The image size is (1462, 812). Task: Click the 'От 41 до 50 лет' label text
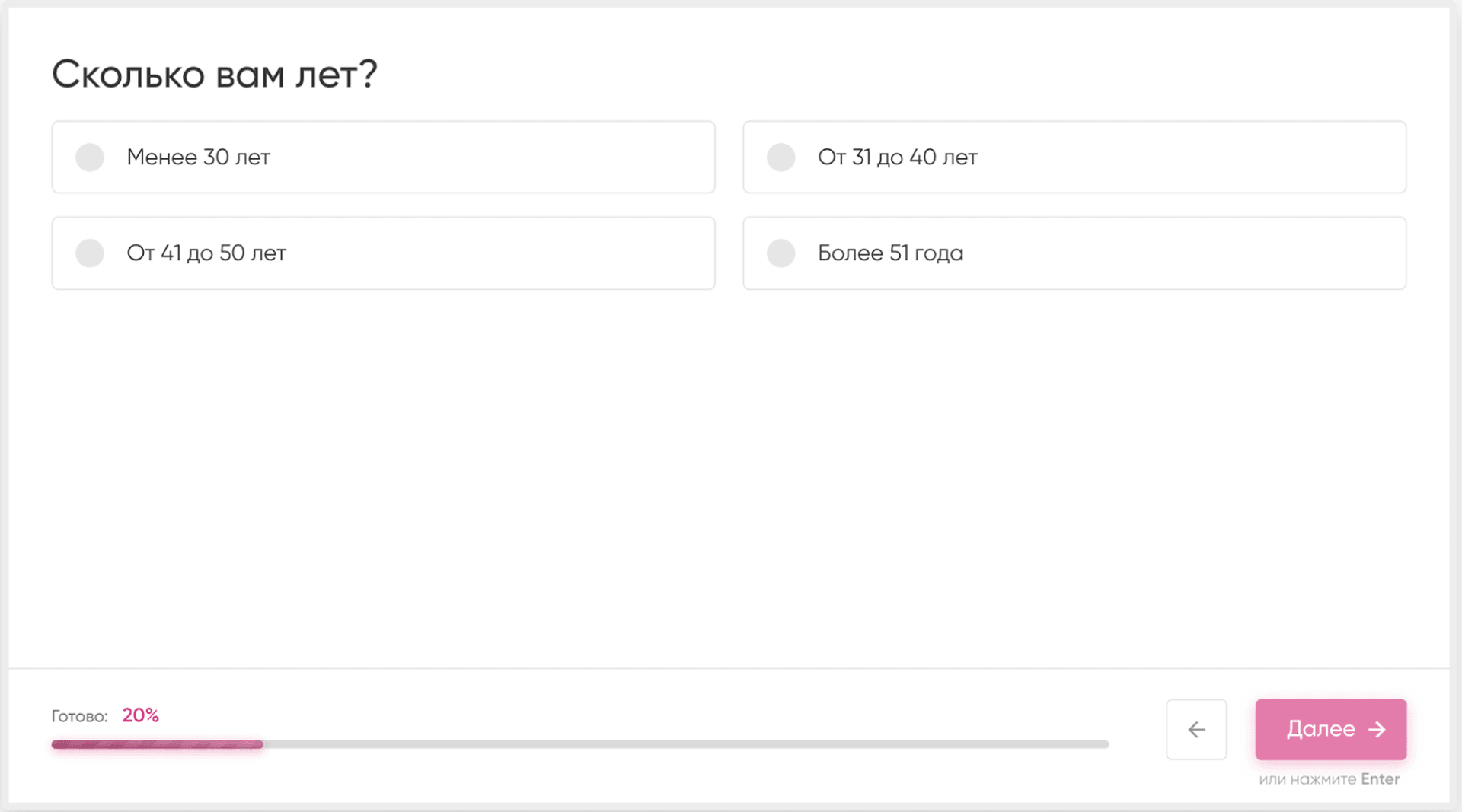(x=206, y=253)
